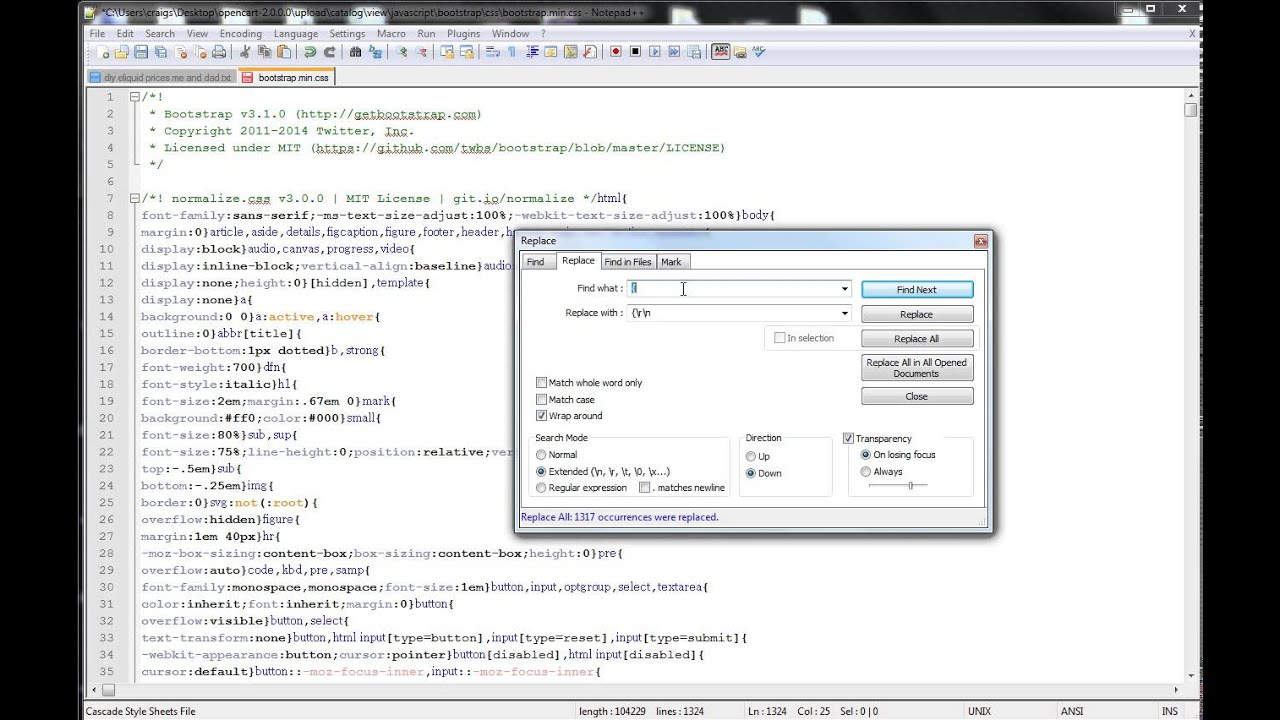The width and height of the screenshot is (1280, 720).
Task: Open Find via the binoculars icon
Action: [x=355, y=52]
